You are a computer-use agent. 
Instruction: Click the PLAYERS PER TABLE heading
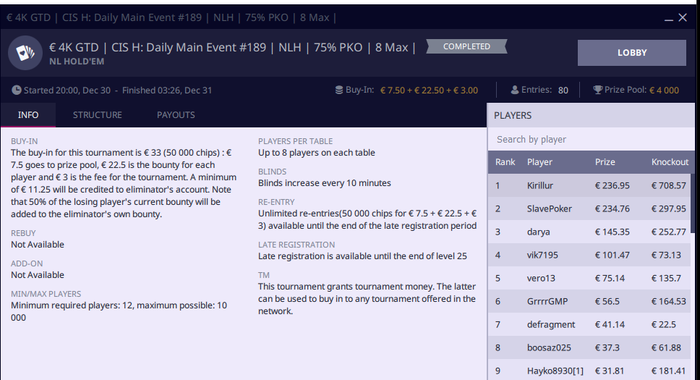295,141
